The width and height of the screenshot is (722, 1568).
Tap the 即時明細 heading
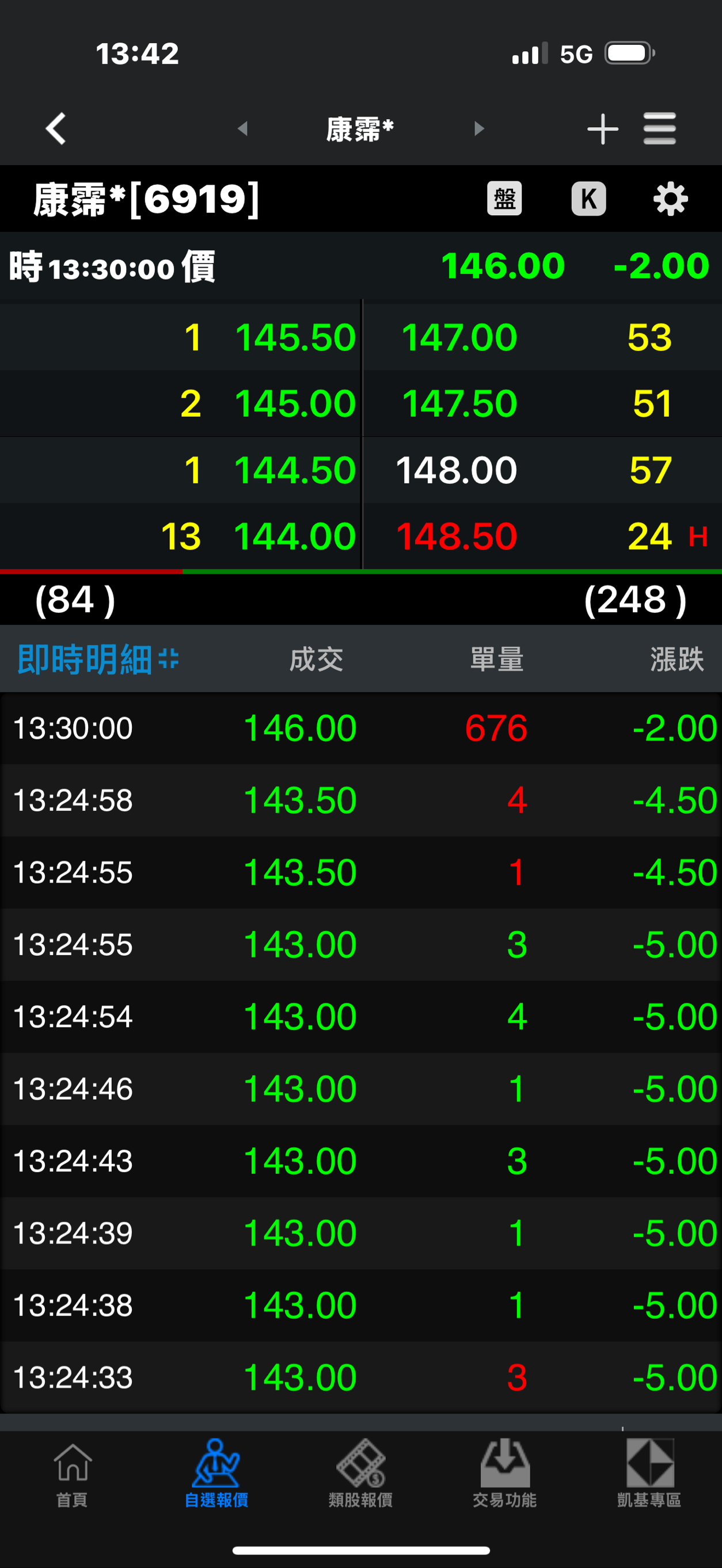click(x=85, y=659)
